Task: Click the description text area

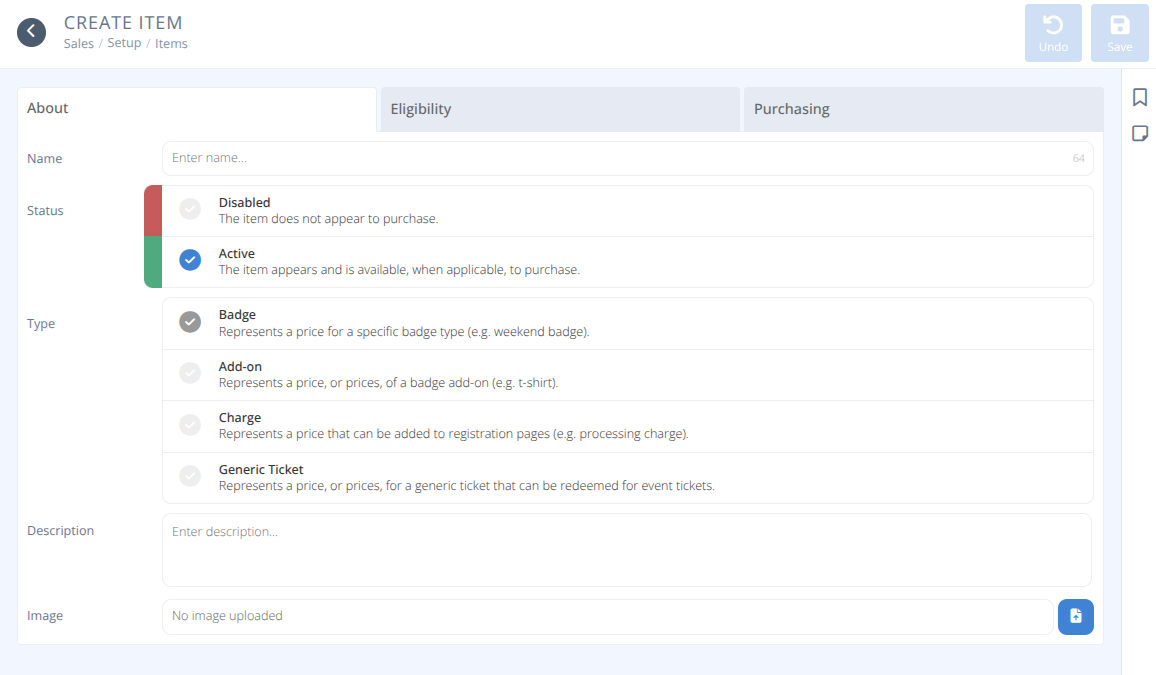Action: tap(627, 548)
